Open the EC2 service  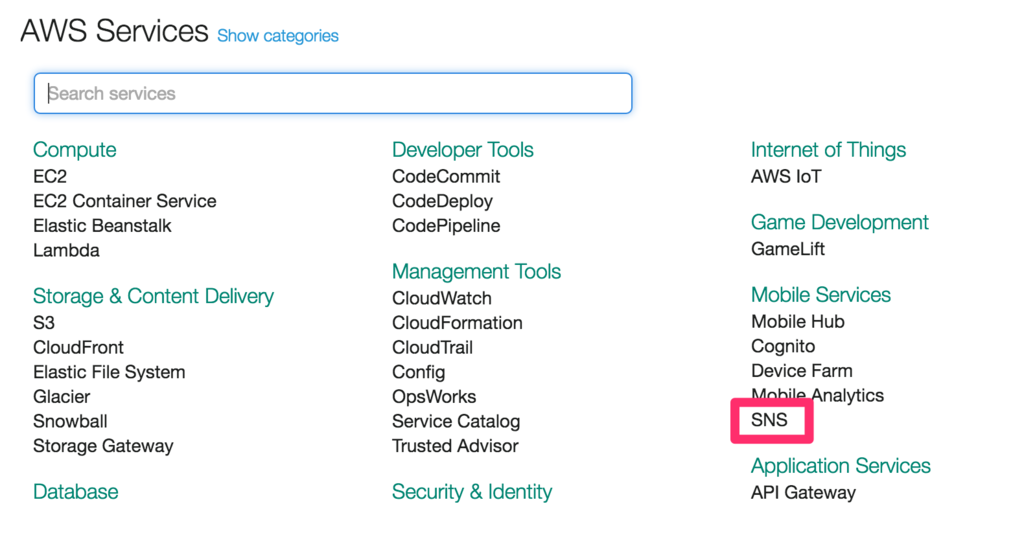click(x=50, y=177)
